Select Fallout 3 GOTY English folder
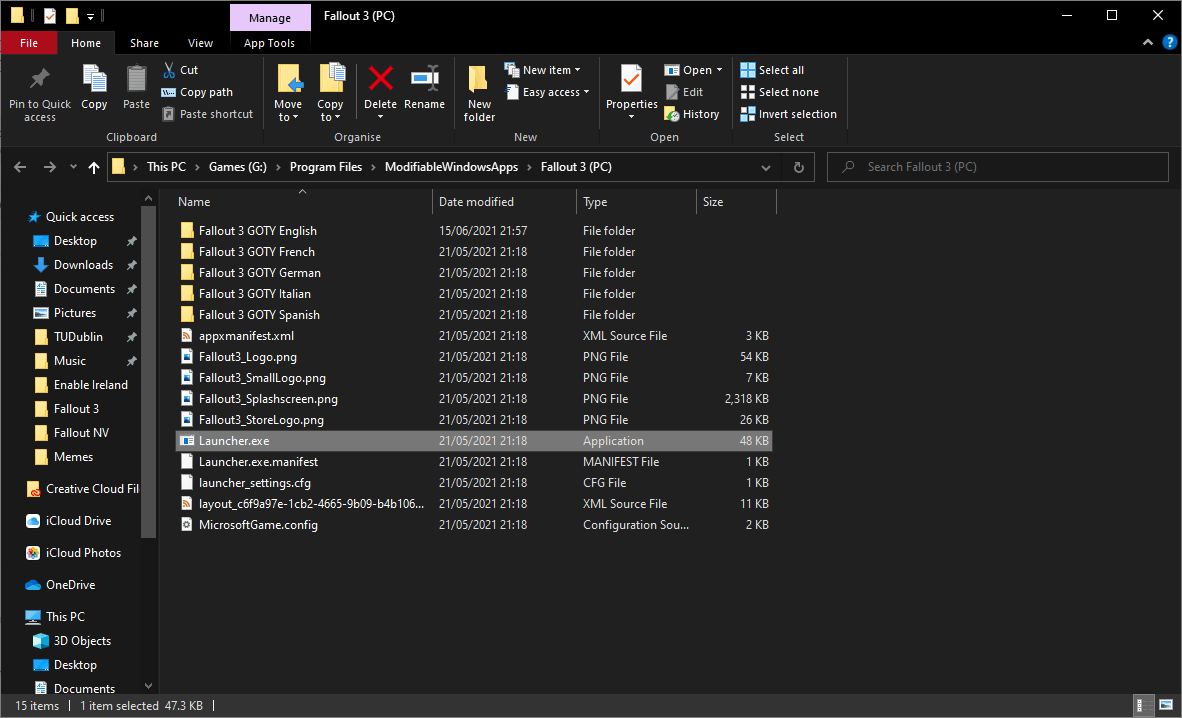Screen dimensions: 1182x718 click(473, 231)
